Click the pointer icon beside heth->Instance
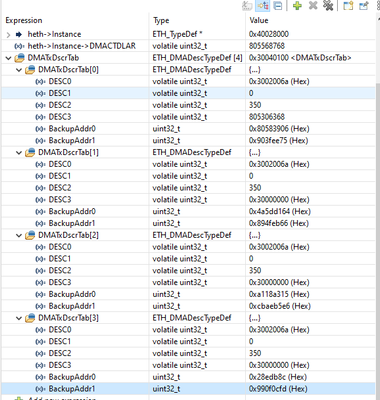380x400 pixels. 19,34
